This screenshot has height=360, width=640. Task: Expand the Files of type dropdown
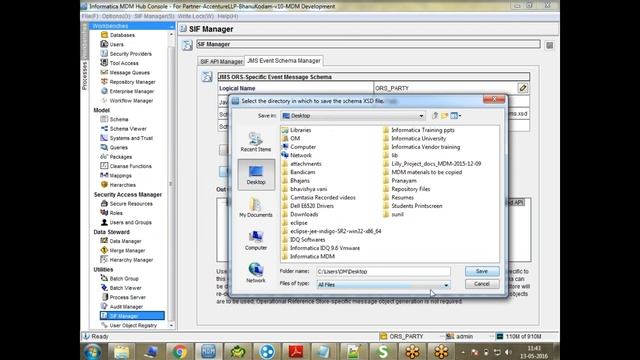coord(446,285)
